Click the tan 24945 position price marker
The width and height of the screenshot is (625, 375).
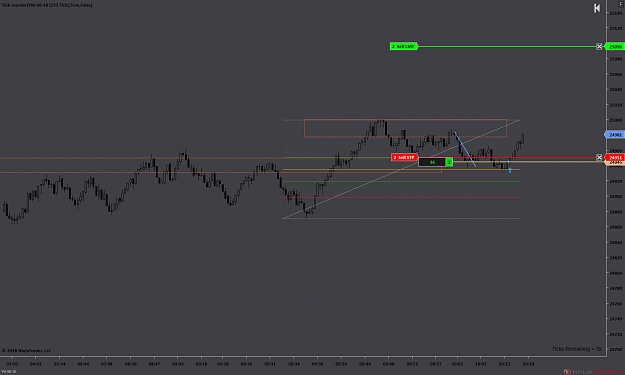click(x=615, y=163)
